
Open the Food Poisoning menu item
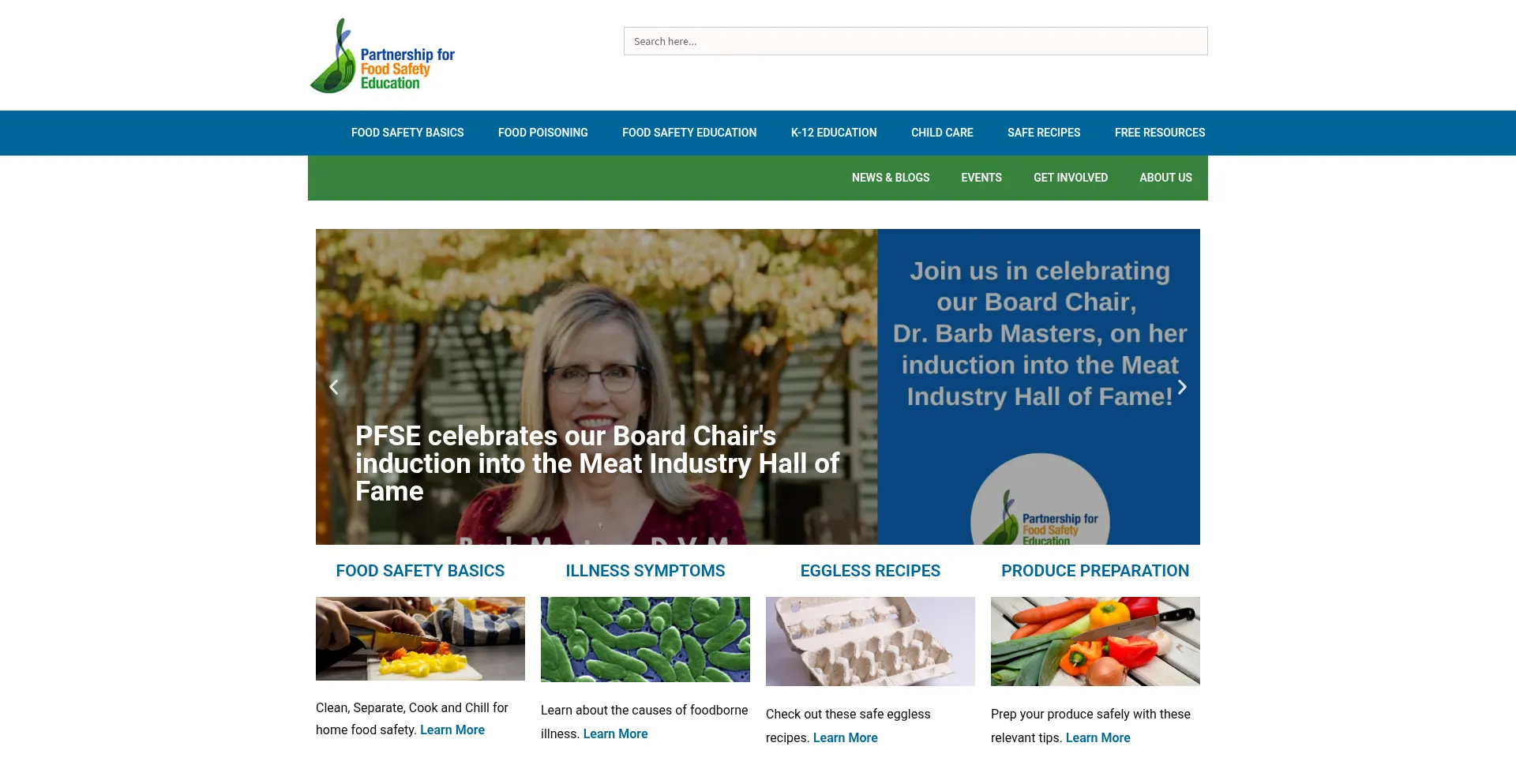coord(542,133)
